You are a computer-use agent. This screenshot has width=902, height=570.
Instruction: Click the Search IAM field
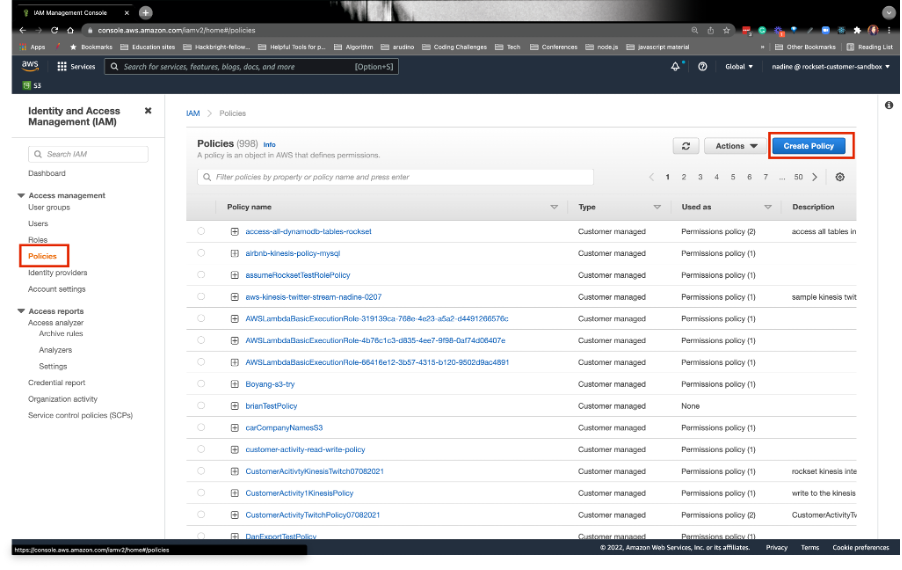(x=88, y=154)
